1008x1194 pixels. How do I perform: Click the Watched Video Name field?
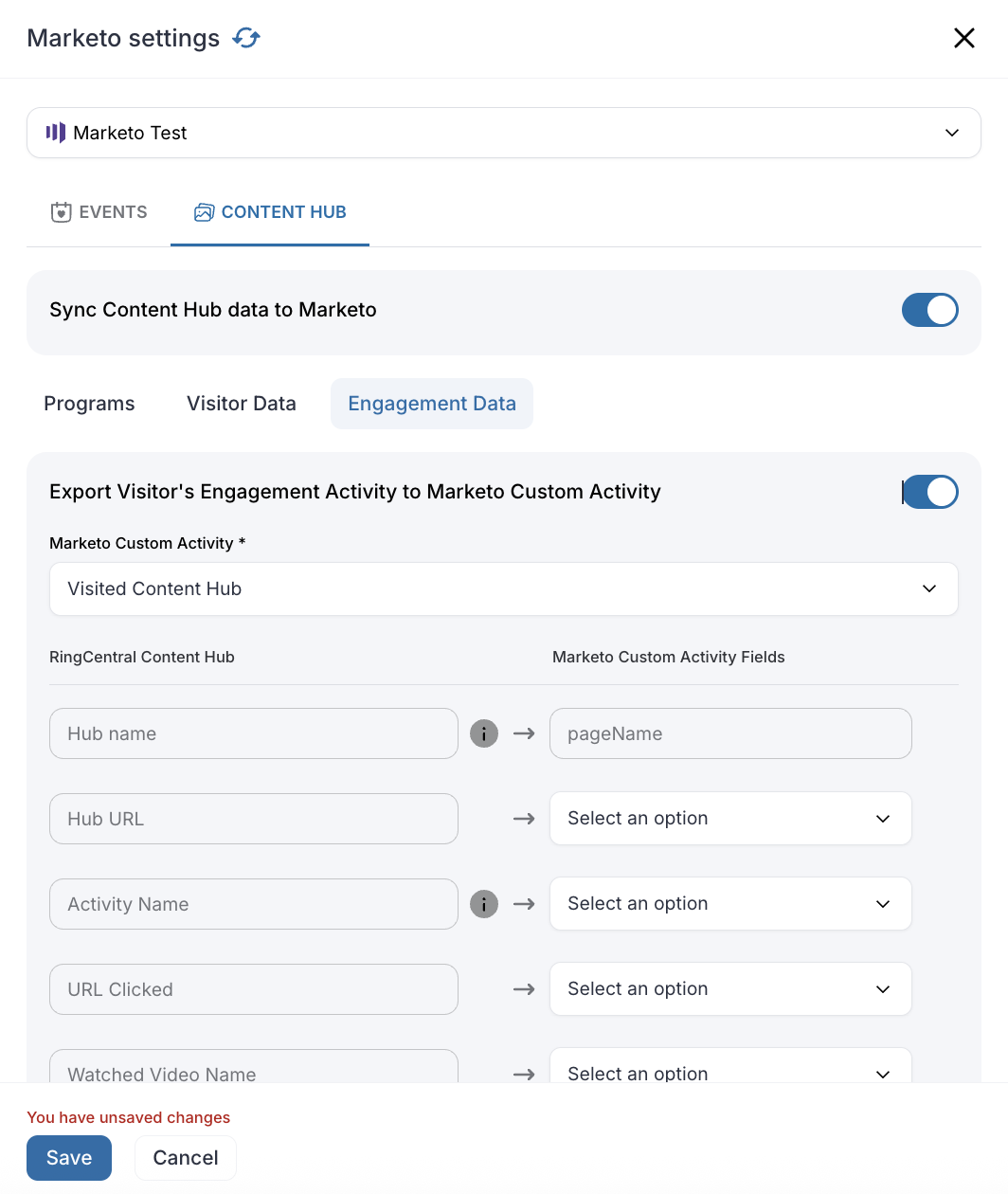coord(254,1066)
